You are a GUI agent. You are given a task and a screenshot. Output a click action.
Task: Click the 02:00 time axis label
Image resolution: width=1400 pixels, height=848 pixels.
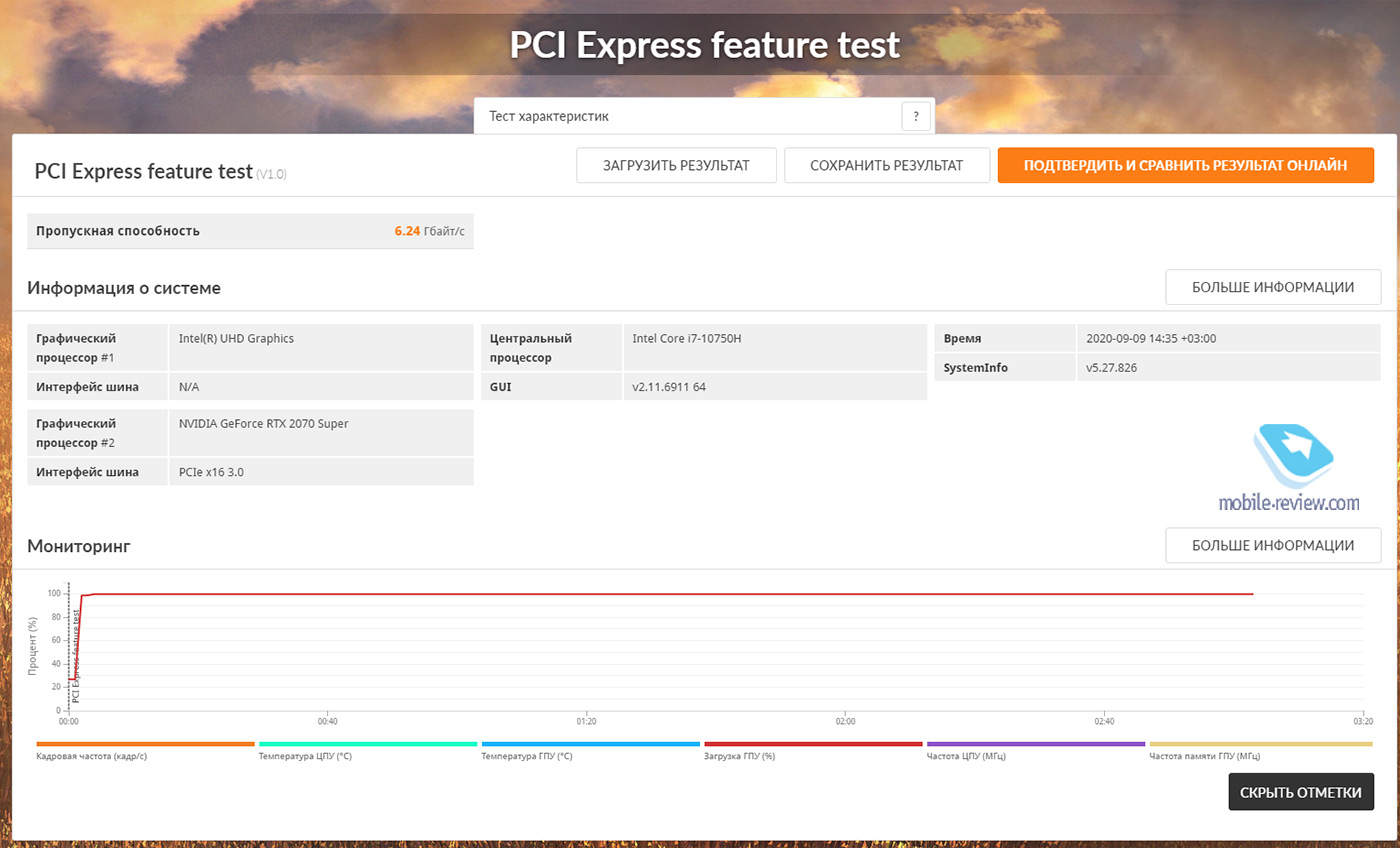pyautogui.click(x=845, y=721)
